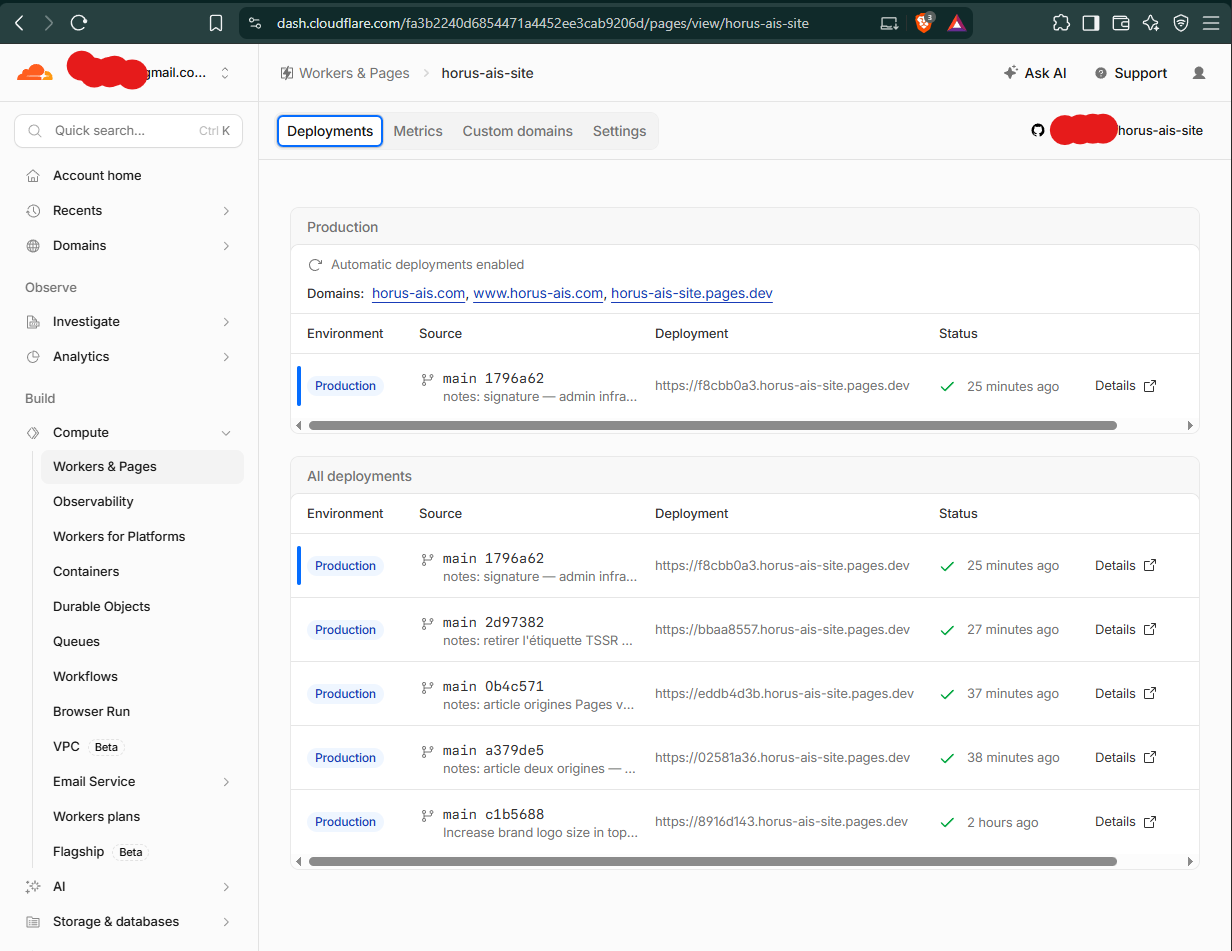This screenshot has width=1232, height=951.
Task: Click the Quick search input field
Action: pos(128,130)
